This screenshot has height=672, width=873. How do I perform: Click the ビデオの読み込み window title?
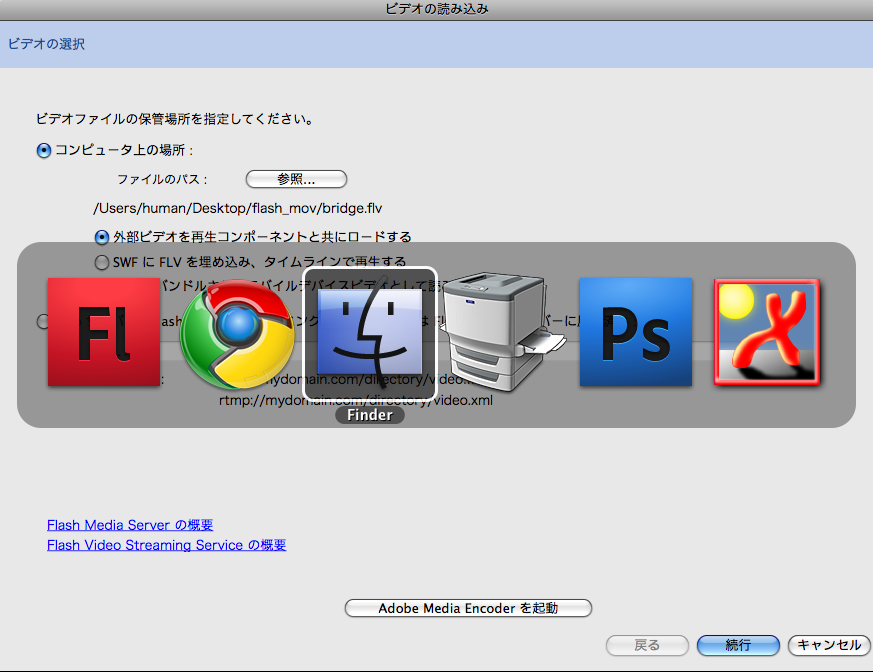pyautogui.click(x=436, y=9)
